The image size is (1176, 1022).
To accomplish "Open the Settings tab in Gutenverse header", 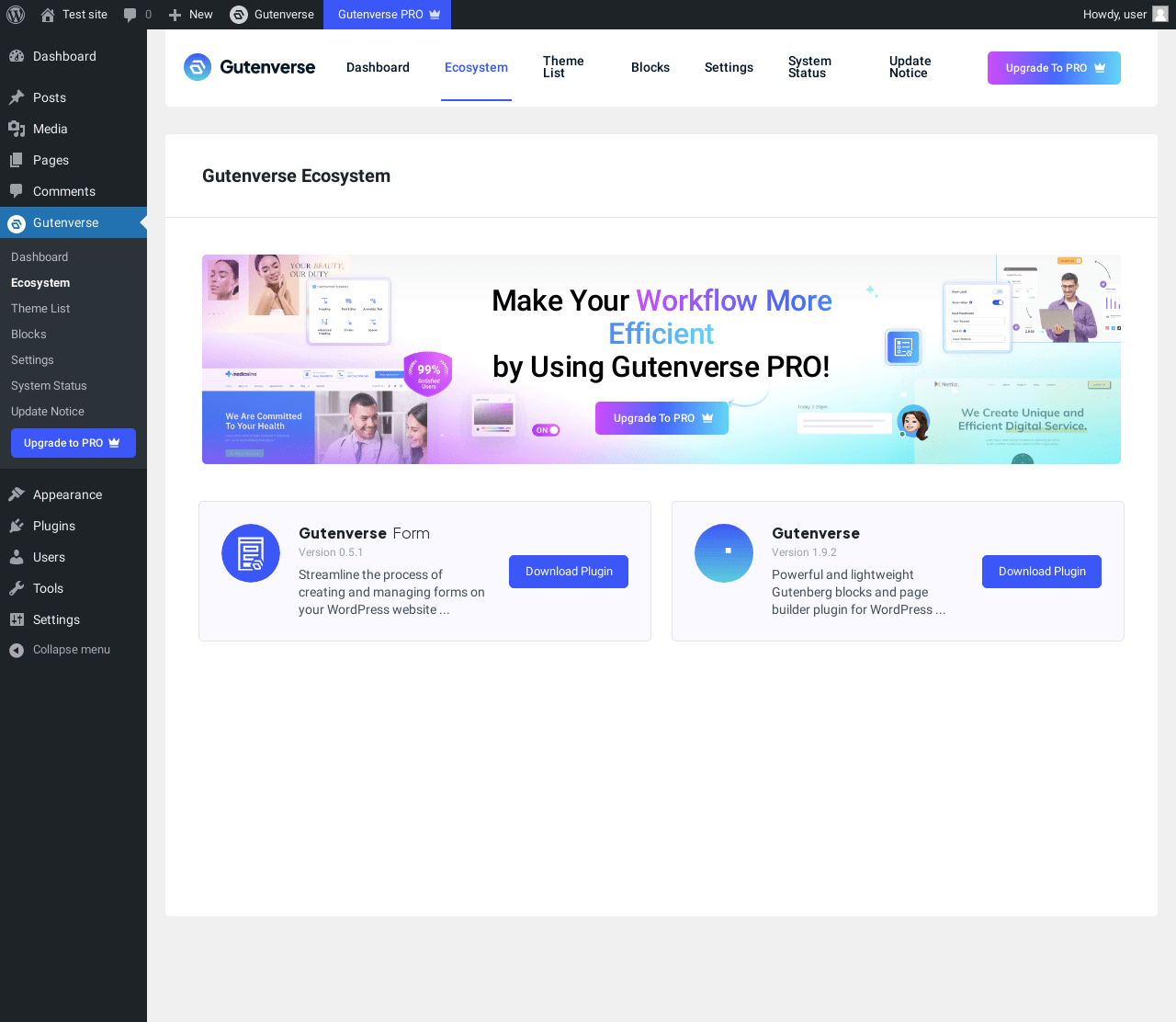I will pos(729,68).
